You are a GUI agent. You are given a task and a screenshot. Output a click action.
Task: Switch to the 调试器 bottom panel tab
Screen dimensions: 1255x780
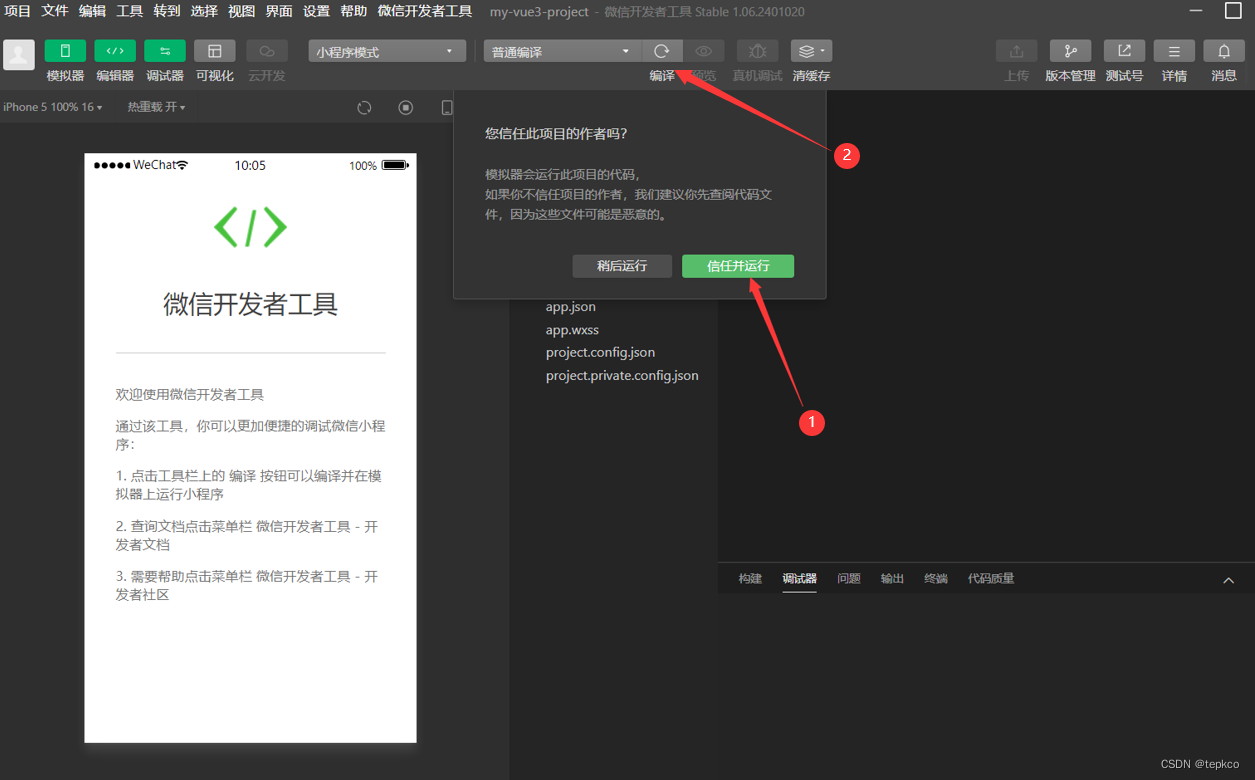point(800,578)
